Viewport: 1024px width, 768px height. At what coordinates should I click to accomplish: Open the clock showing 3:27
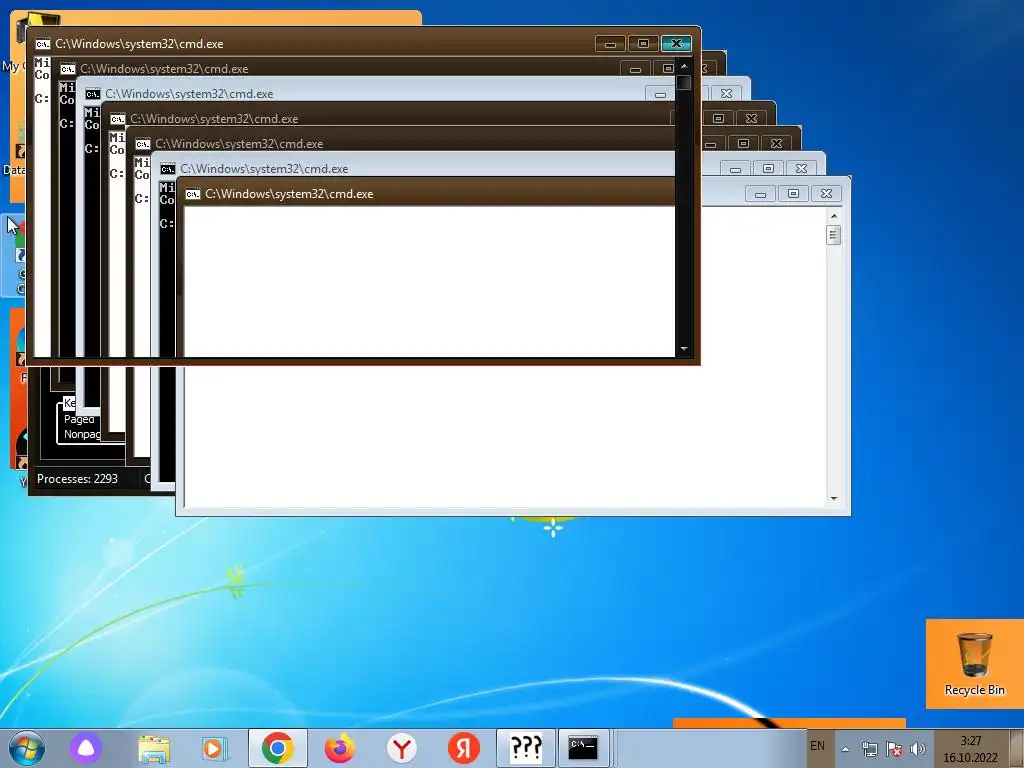(x=970, y=749)
